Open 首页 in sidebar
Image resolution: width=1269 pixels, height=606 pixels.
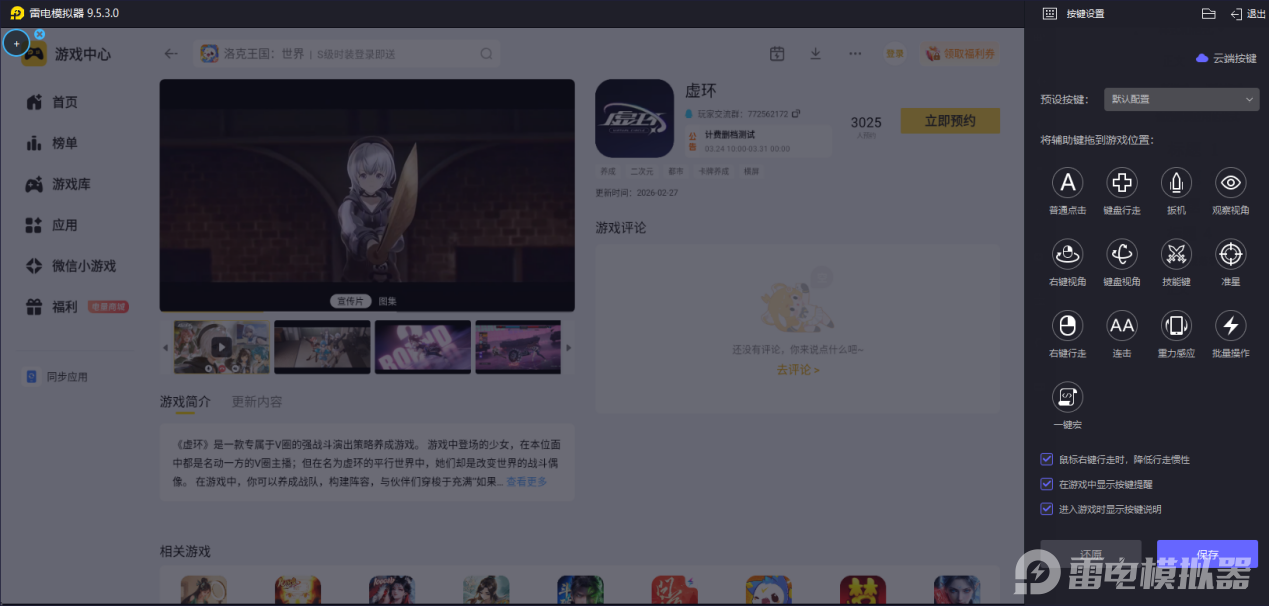[52, 102]
